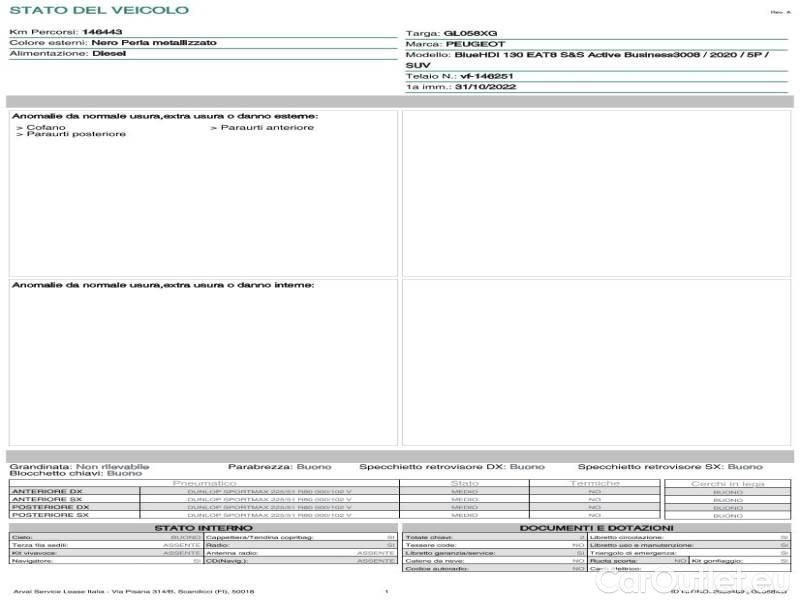This screenshot has width=800, height=600.
Task: Select the Km Percorsi value 146443
Action: (102, 32)
